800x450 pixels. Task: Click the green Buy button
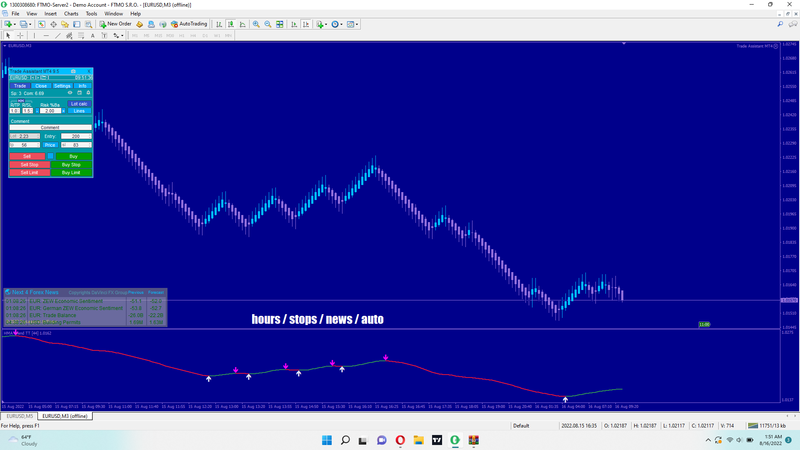coord(73,156)
